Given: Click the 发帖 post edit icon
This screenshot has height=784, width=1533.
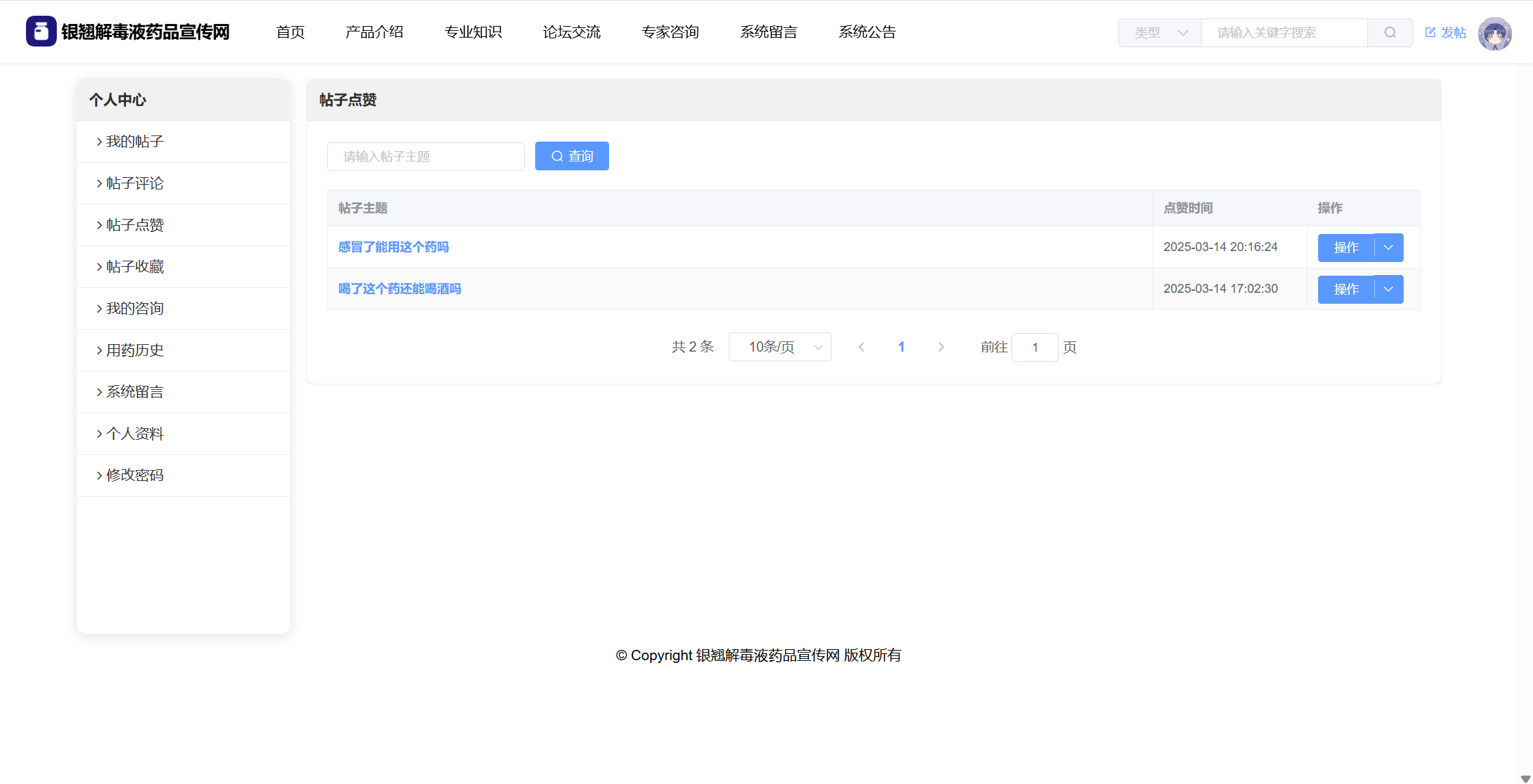Looking at the screenshot, I should pos(1430,32).
